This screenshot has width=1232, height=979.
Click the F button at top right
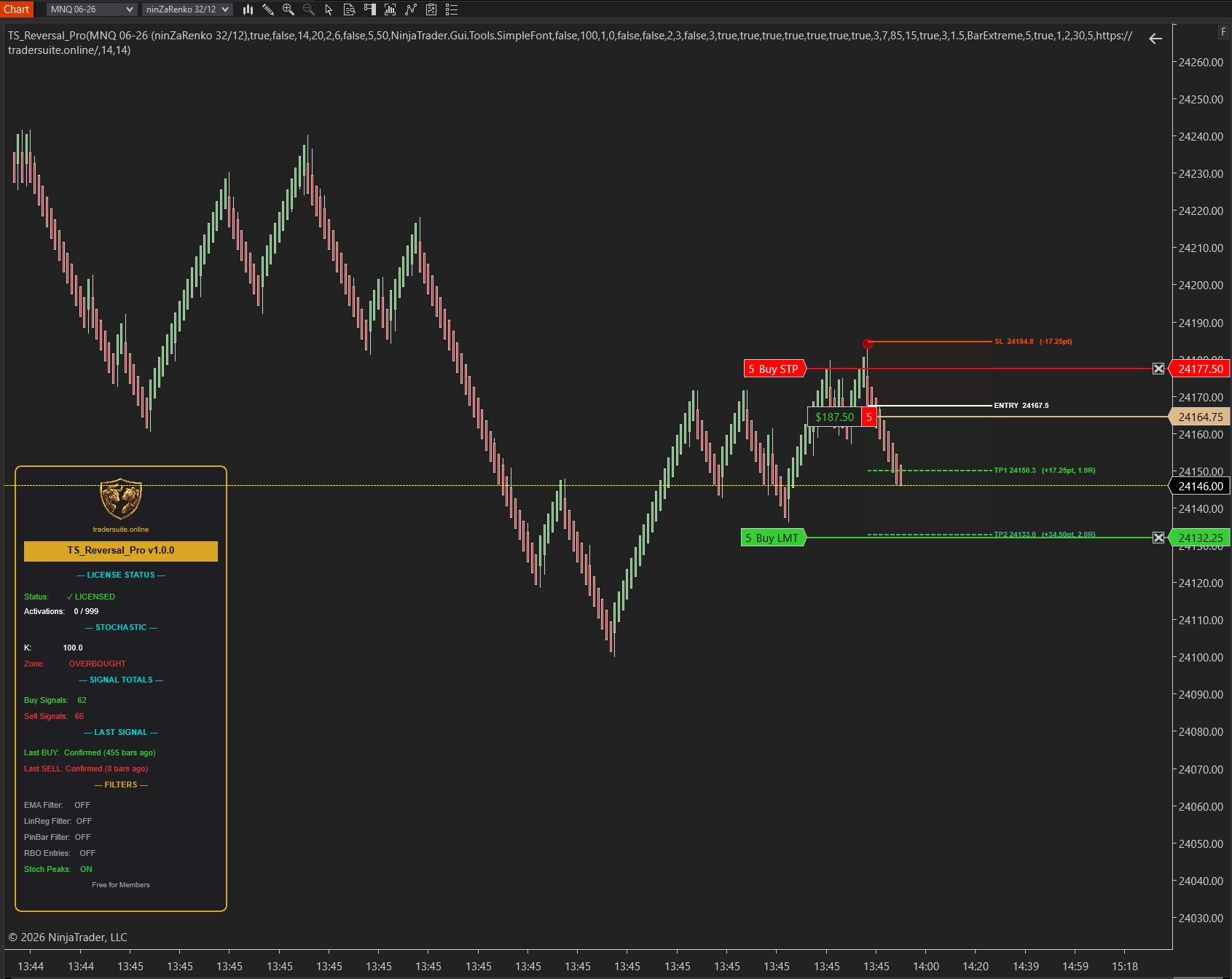(x=1223, y=32)
